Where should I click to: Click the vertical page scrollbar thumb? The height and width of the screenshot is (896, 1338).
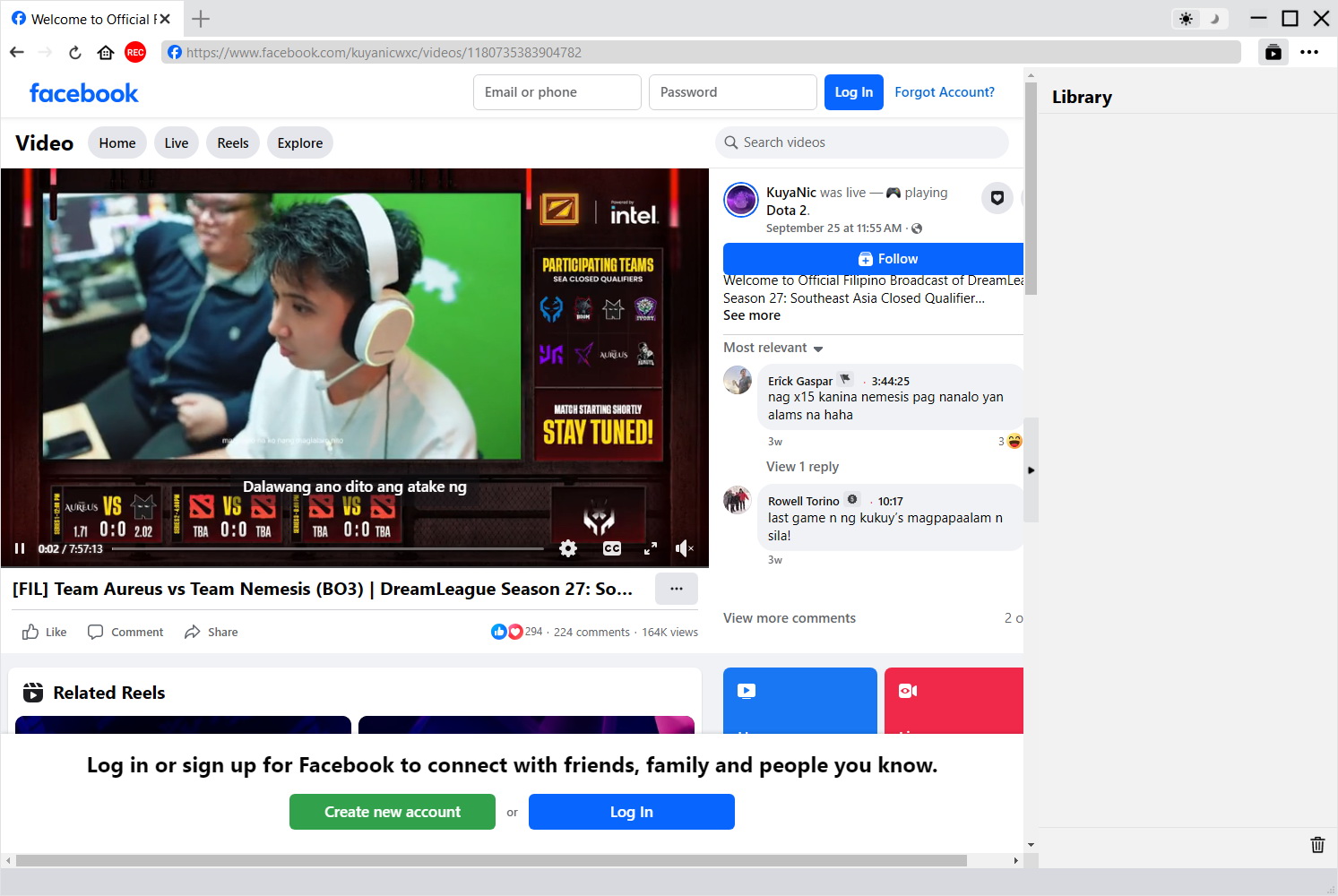tap(1031, 188)
